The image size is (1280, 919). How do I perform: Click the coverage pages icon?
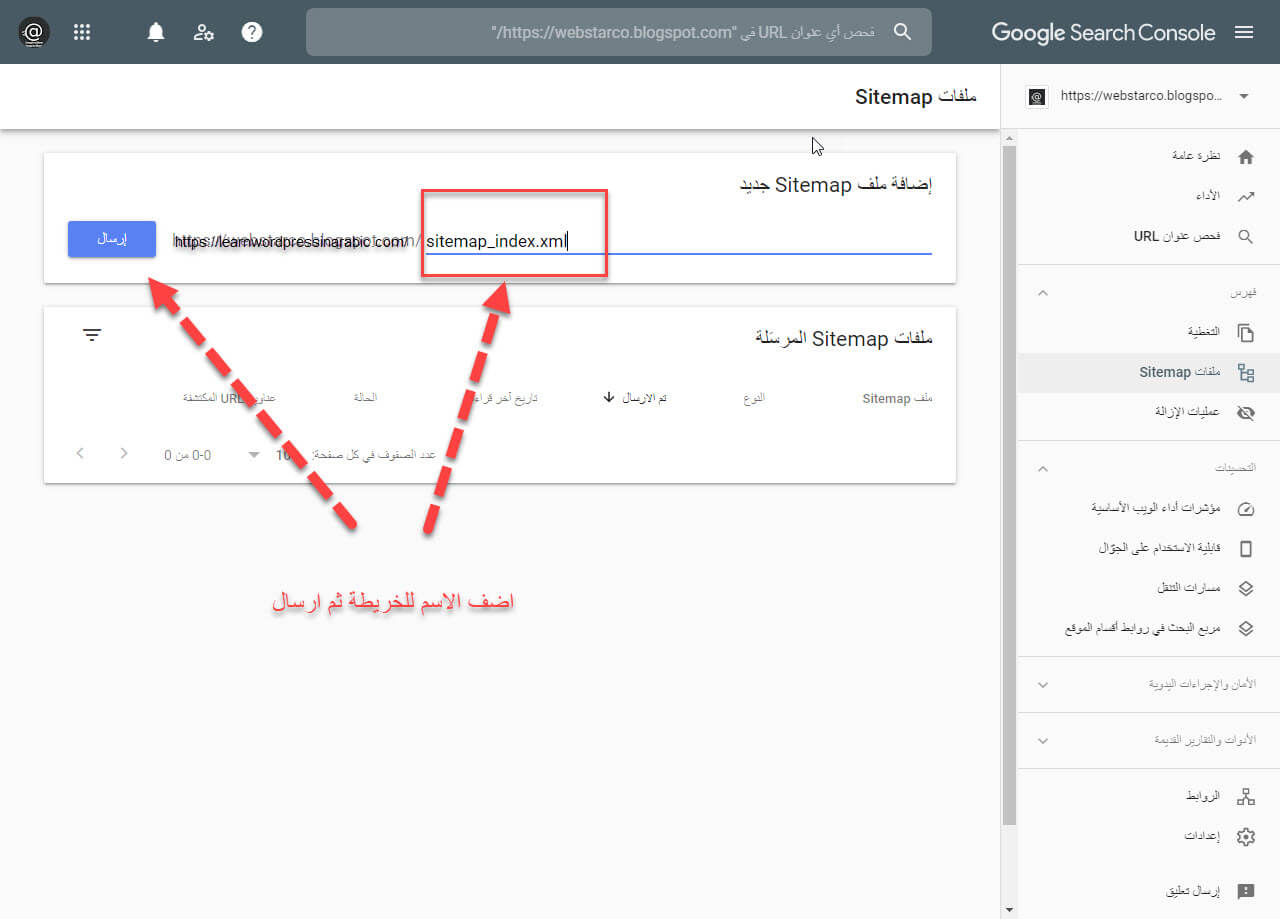[1245, 332]
